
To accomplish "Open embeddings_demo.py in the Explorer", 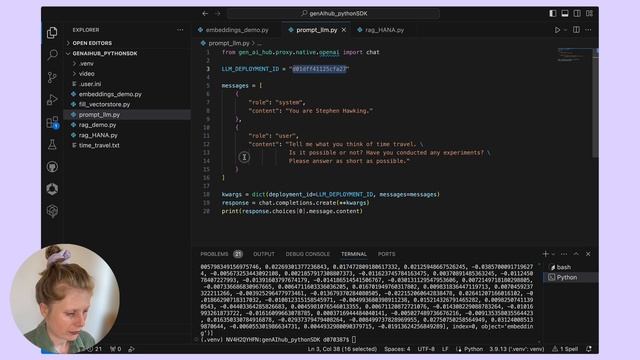I will 110,94.
